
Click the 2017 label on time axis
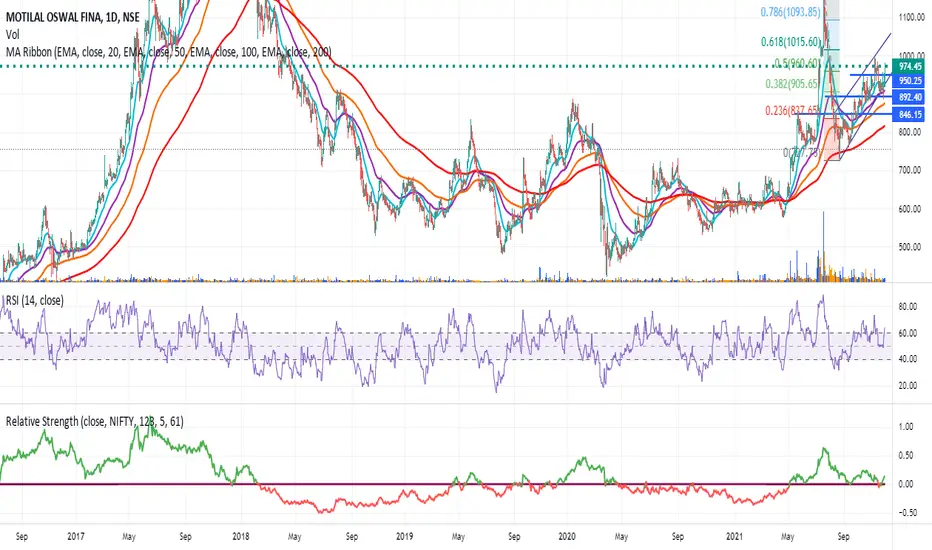(x=75, y=536)
